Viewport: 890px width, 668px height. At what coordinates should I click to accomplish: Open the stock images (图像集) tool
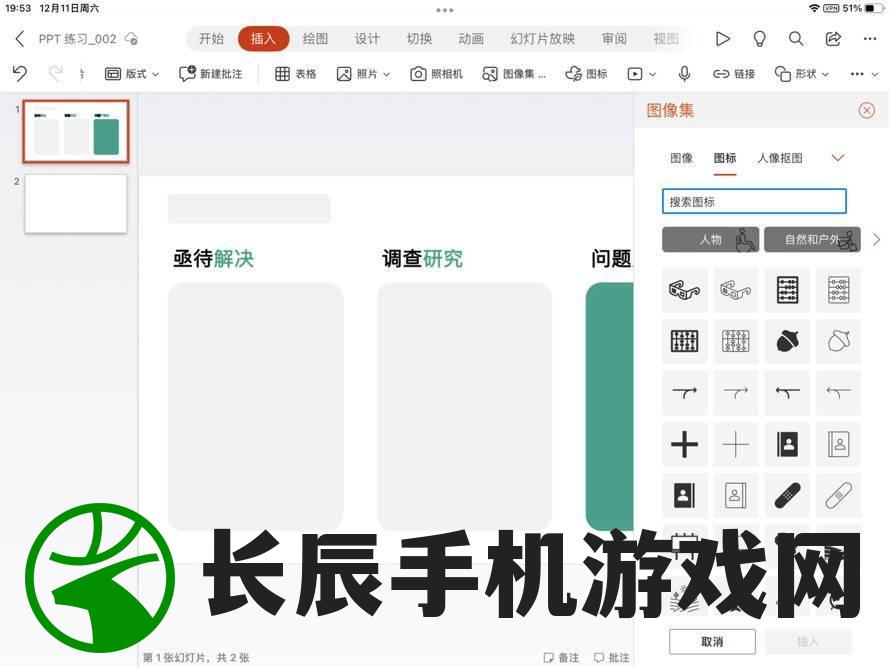click(514, 74)
